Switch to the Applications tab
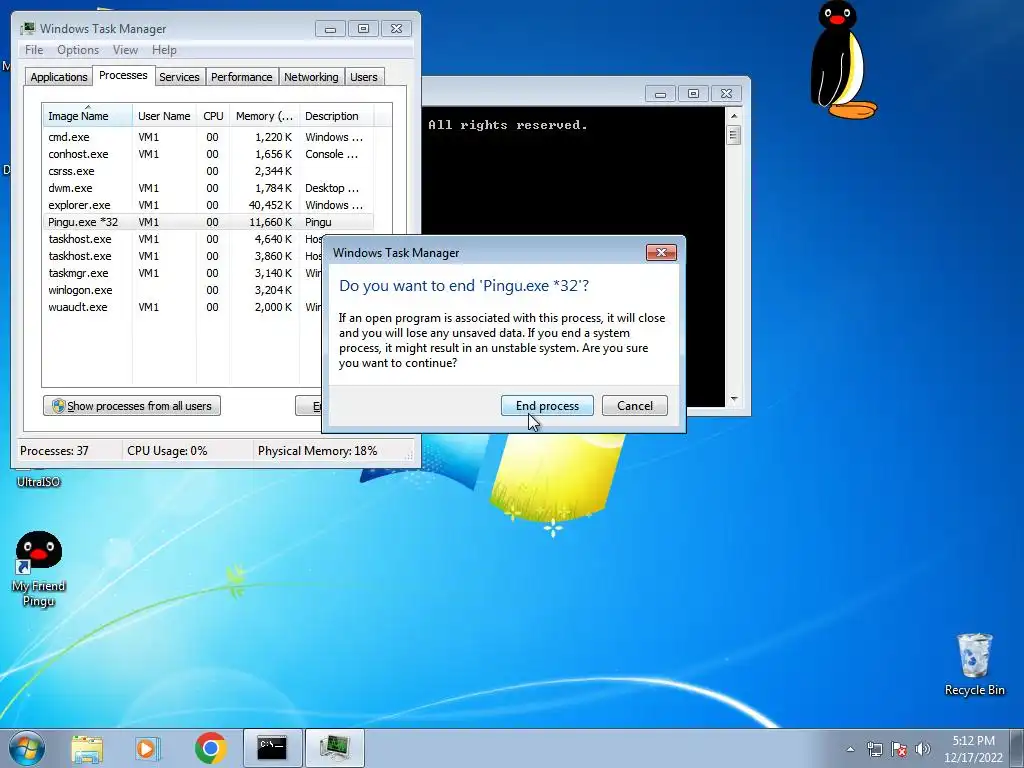Image resolution: width=1024 pixels, height=768 pixels. click(59, 77)
